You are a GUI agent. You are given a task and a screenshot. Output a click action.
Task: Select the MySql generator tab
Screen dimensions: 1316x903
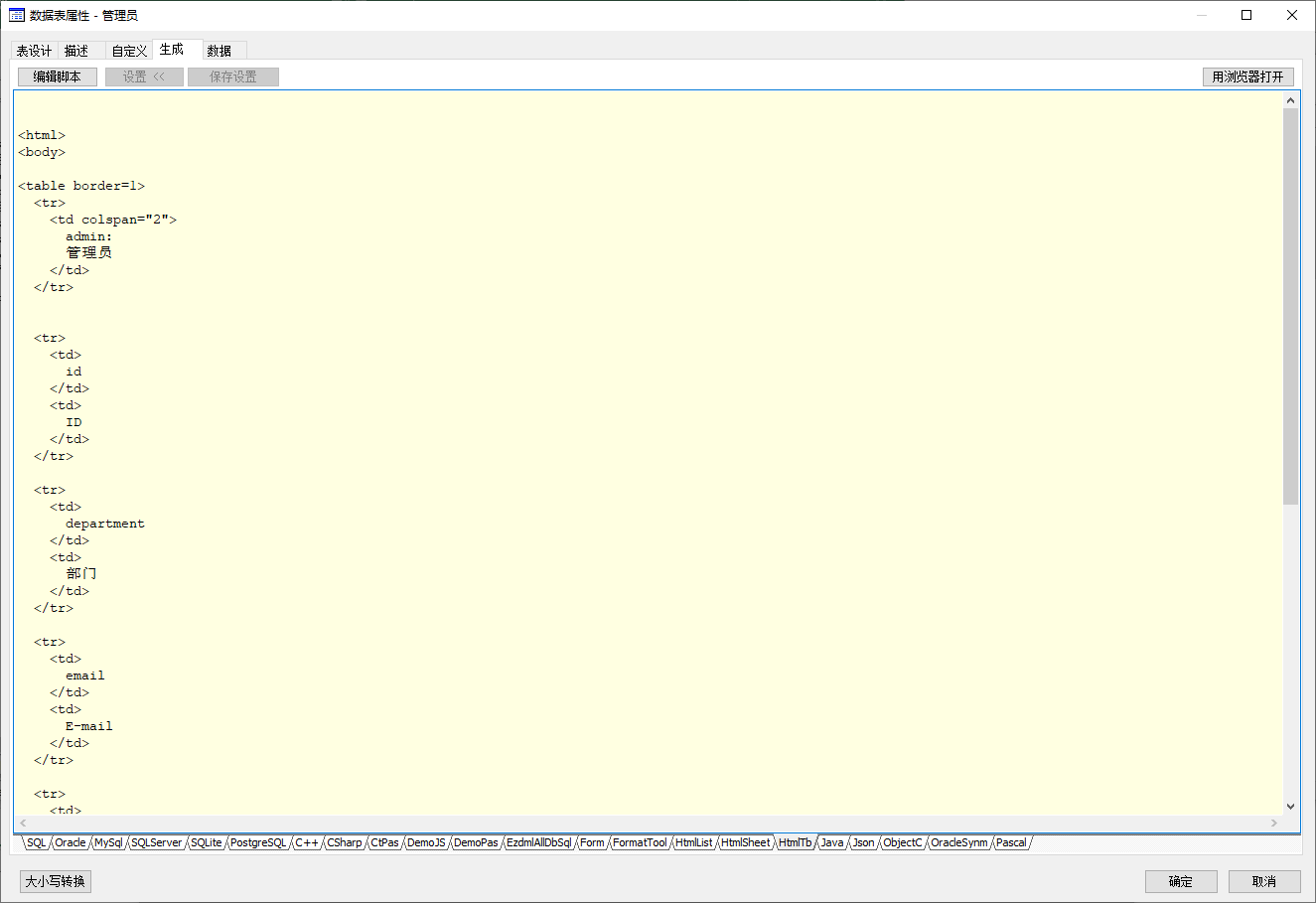pyautogui.click(x=108, y=842)
